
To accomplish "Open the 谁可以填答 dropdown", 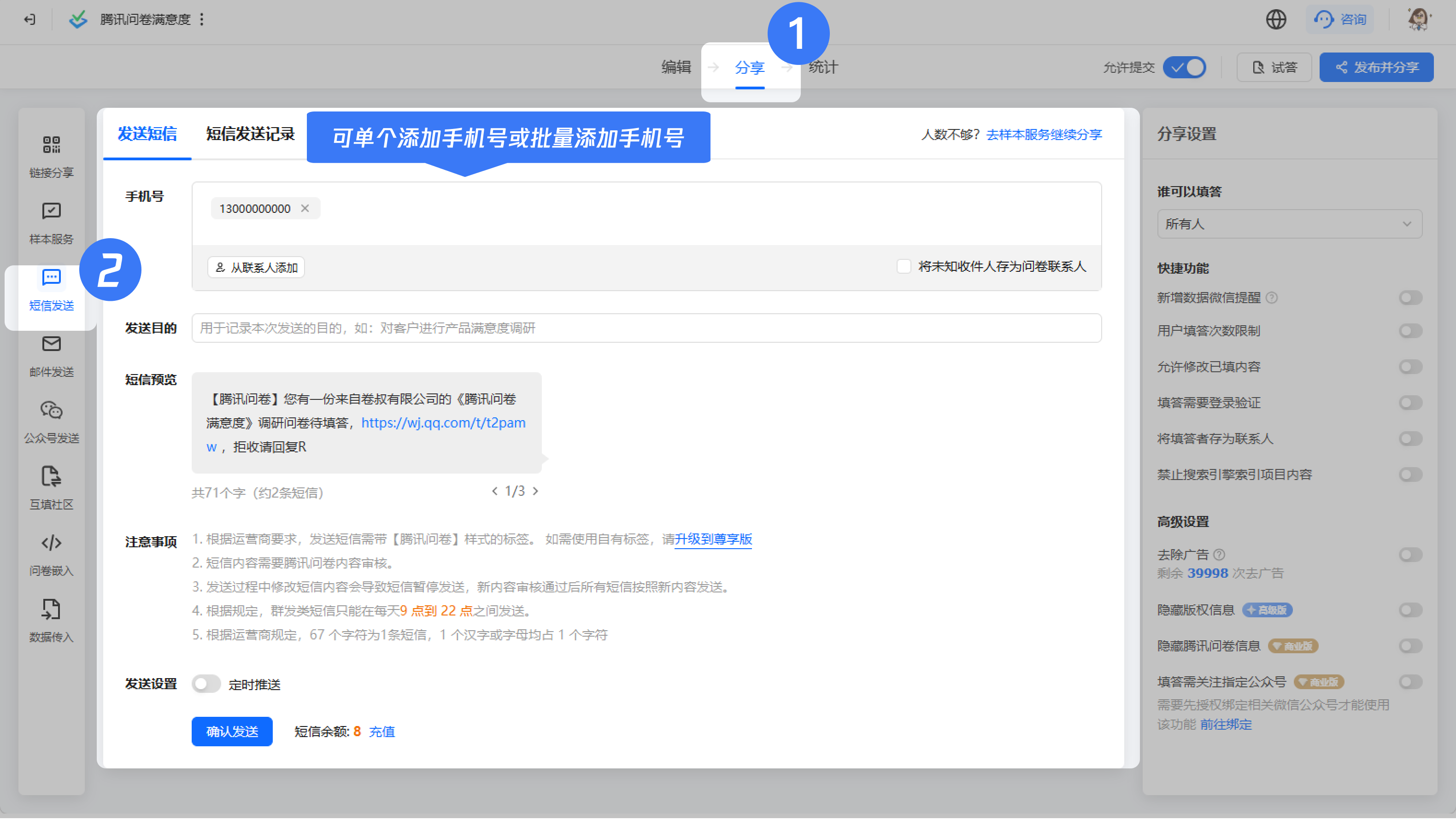I will tap(1289, 224).
